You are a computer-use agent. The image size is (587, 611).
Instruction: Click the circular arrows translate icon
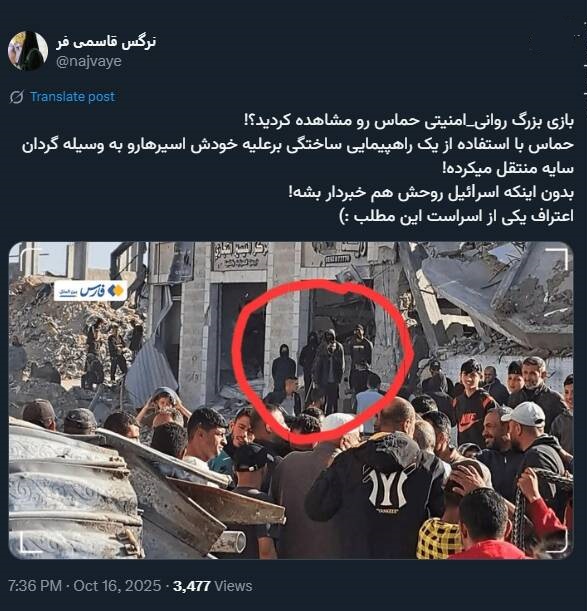17,97
